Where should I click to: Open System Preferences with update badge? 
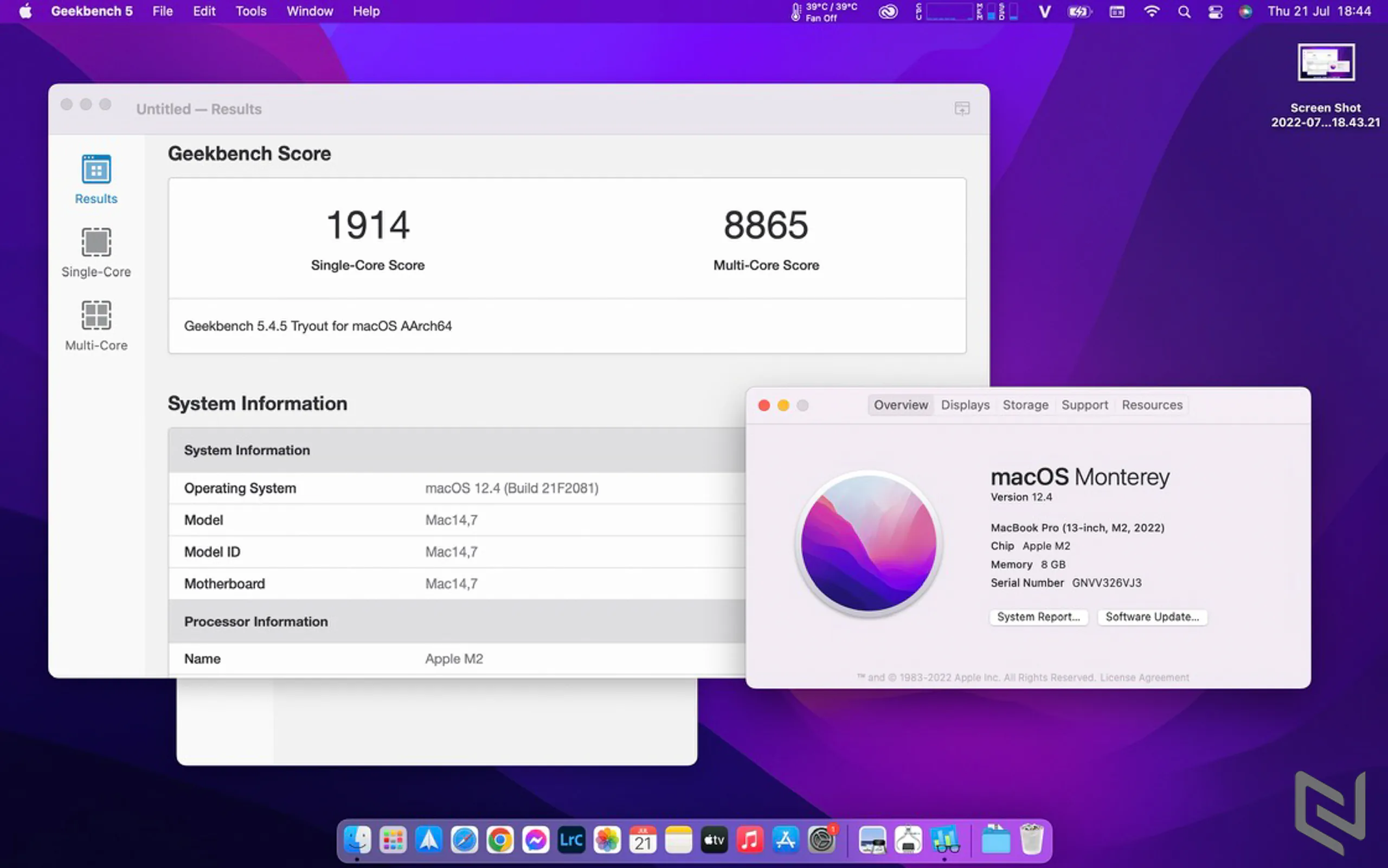[x=822, y=840]
